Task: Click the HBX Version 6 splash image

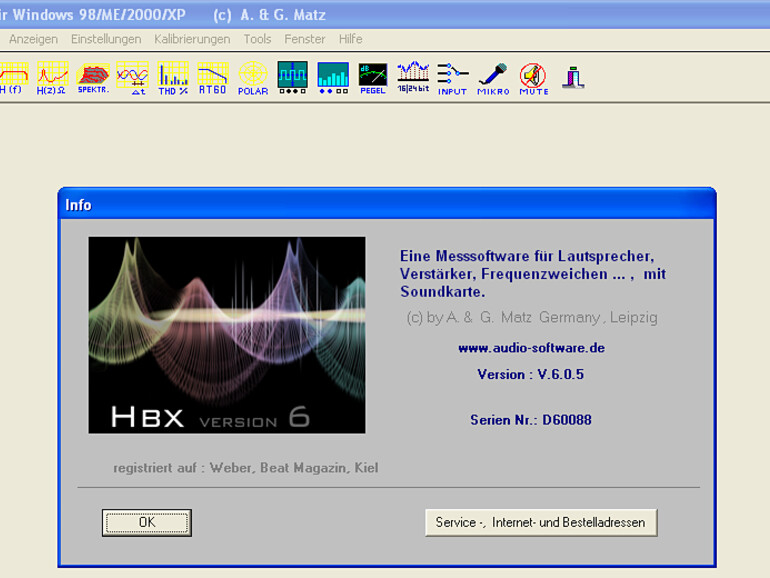Action: coord(227,335)
